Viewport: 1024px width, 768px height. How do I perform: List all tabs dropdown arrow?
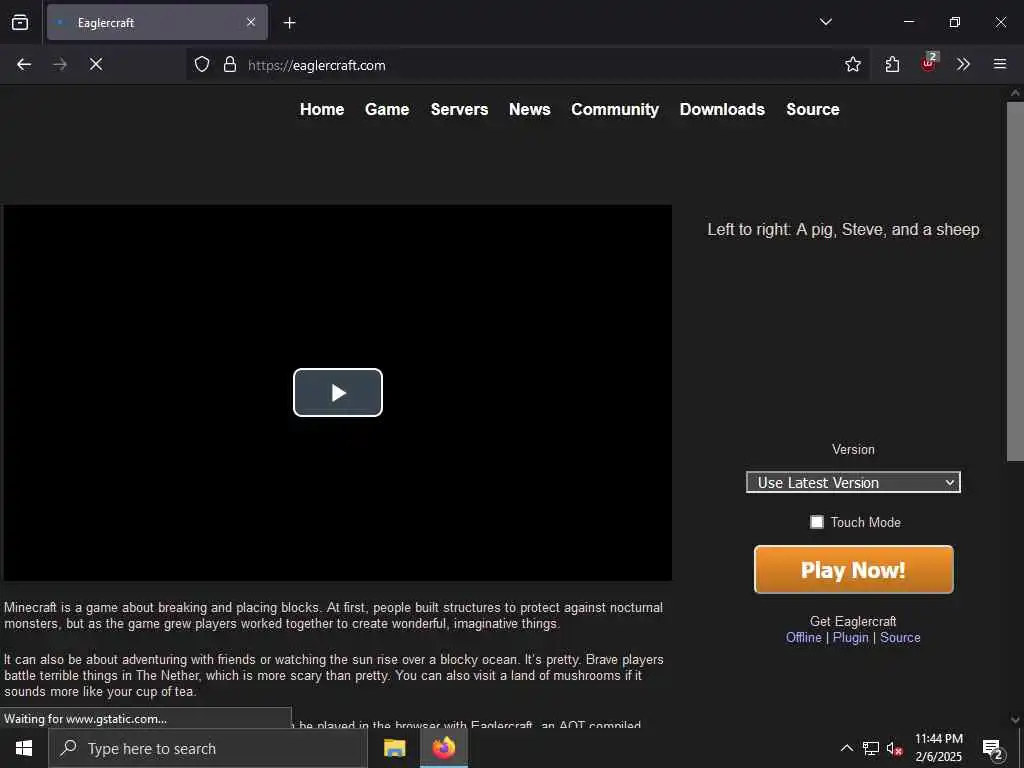(825, 22)
